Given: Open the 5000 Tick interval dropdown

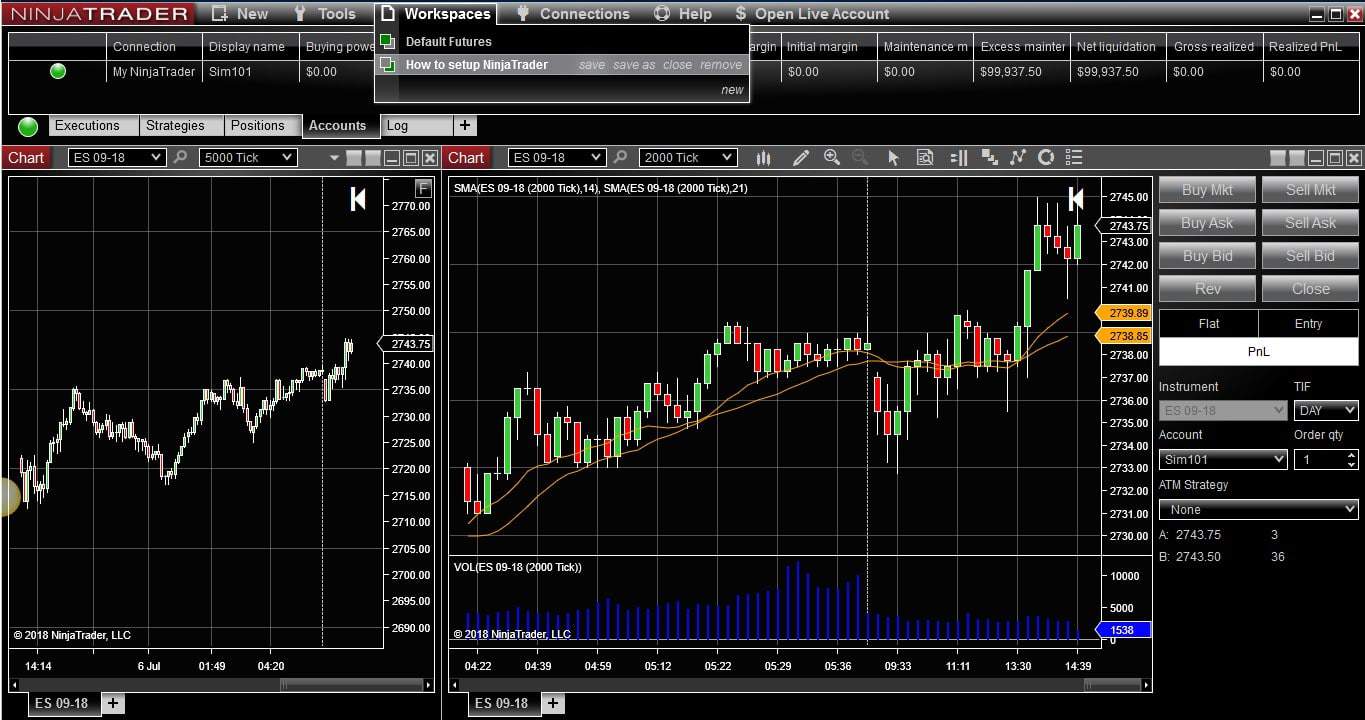Looking at the screenshot, I should tap(248, 157).
